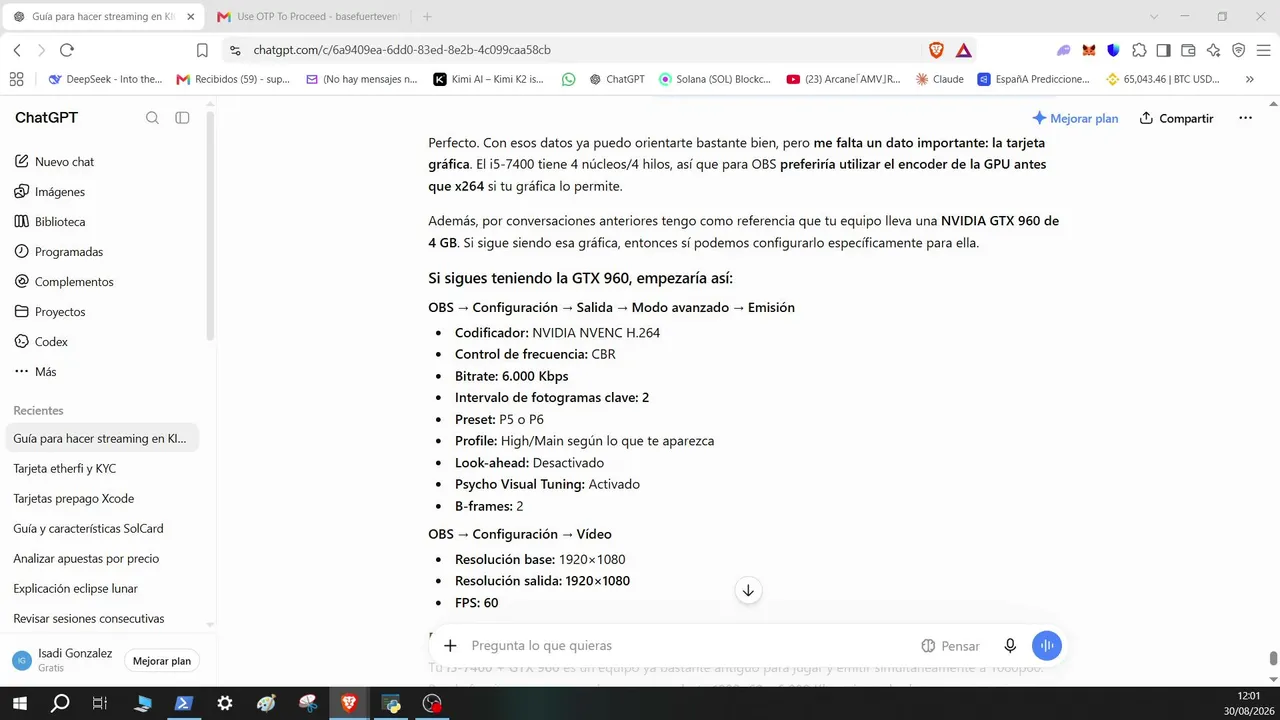The width and height of the screenshot is (1280, 720).
Task: Open the Claude bookmark
Action: [940, 79]
